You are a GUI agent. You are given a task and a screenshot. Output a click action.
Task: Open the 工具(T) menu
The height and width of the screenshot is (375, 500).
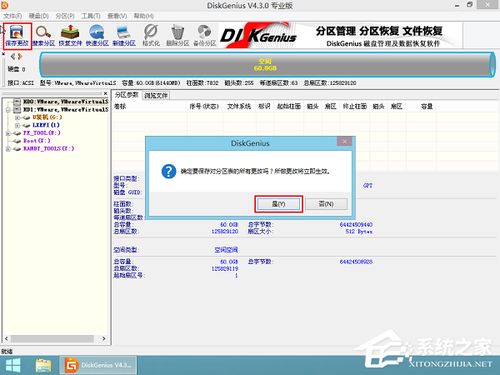91,16
